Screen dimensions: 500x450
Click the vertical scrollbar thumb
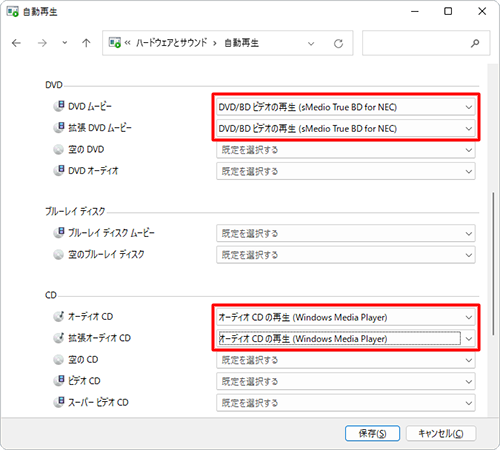tap(493, 263)
